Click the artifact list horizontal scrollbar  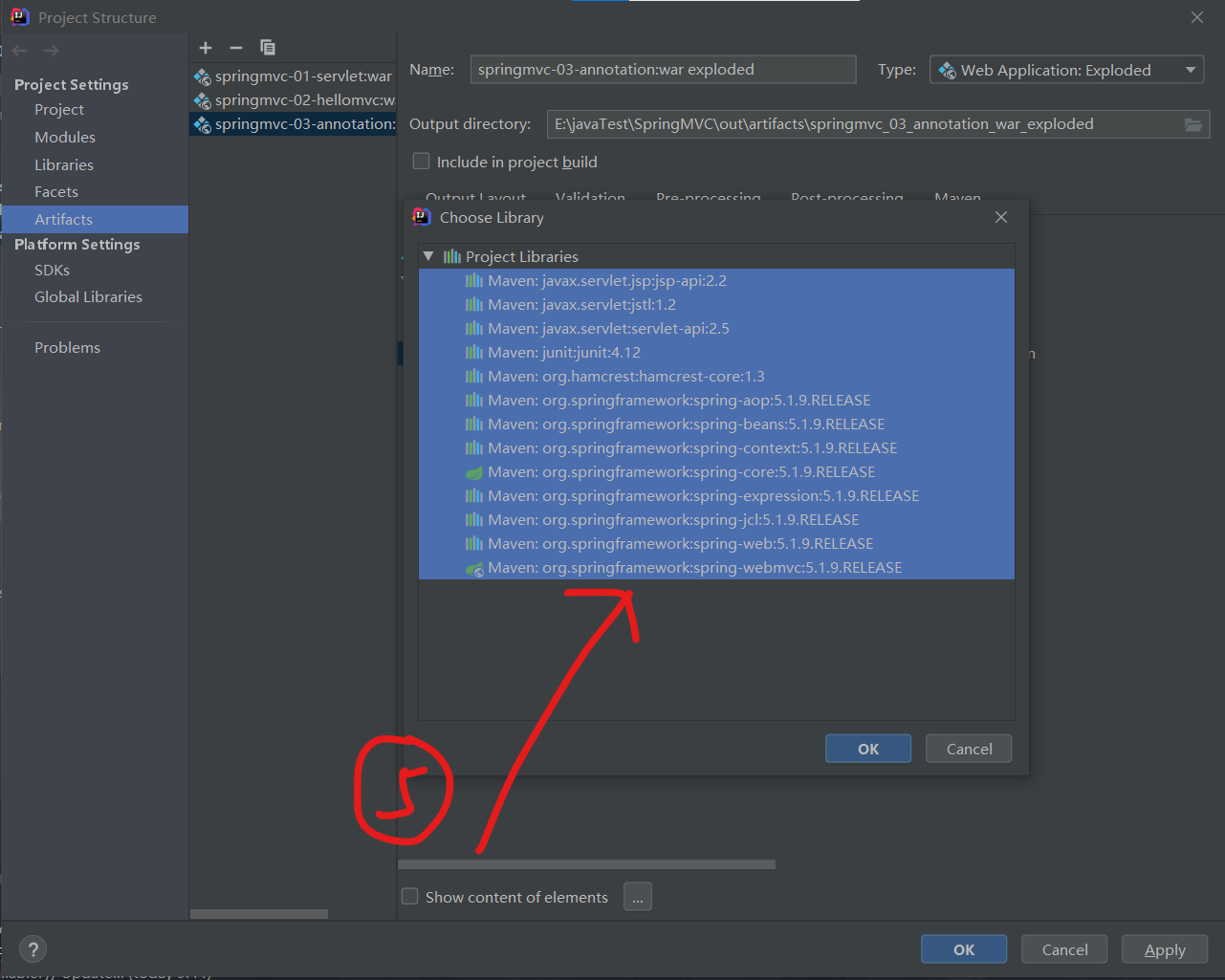pos(259,914)
